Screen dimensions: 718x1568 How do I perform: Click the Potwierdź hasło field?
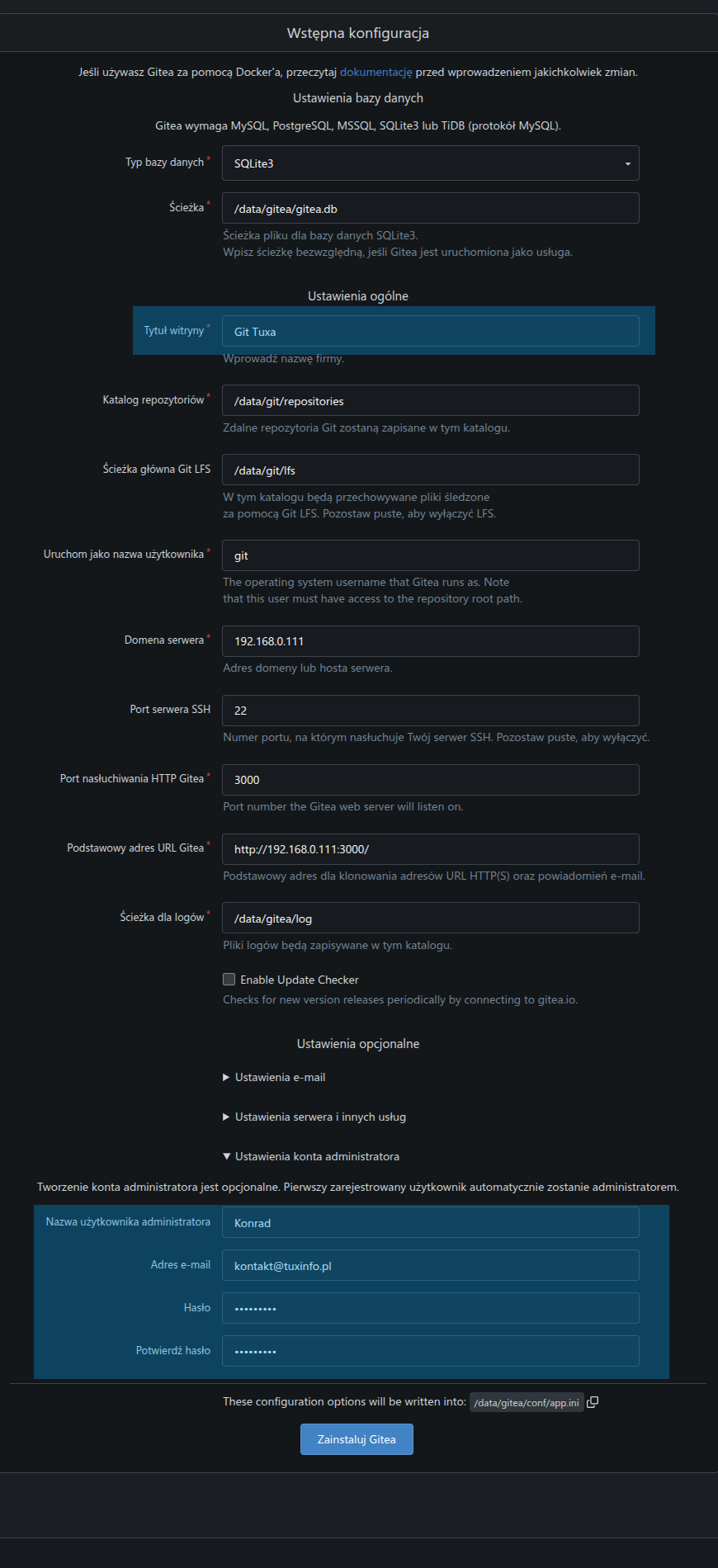pyautogui.click(x=431, y=1351)
